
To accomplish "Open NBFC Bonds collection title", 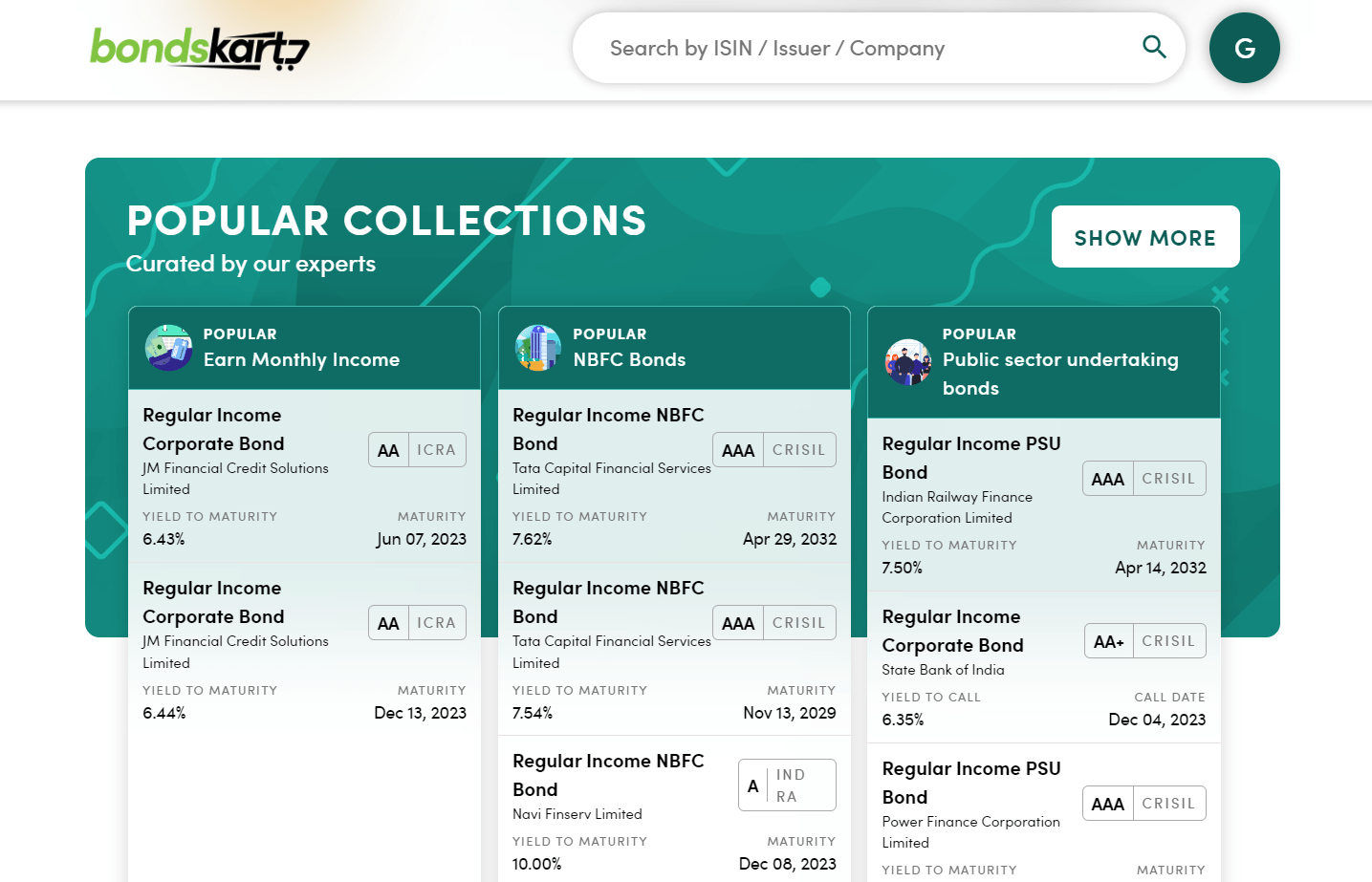I will coord(629,360).
